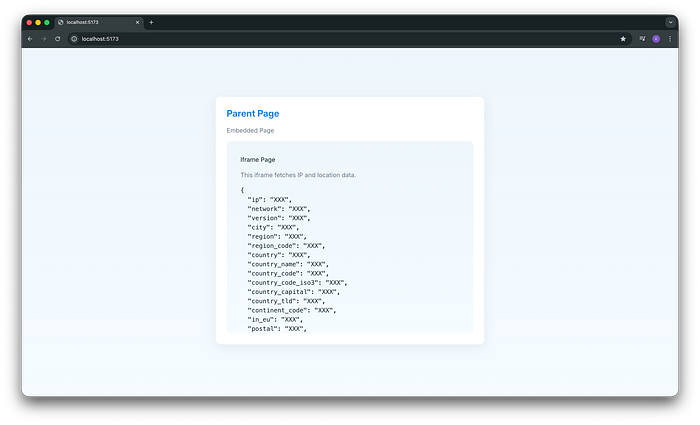Click the "country_name" JSON line
This screenshot has width=700, height=425.
tap(288, 264)
